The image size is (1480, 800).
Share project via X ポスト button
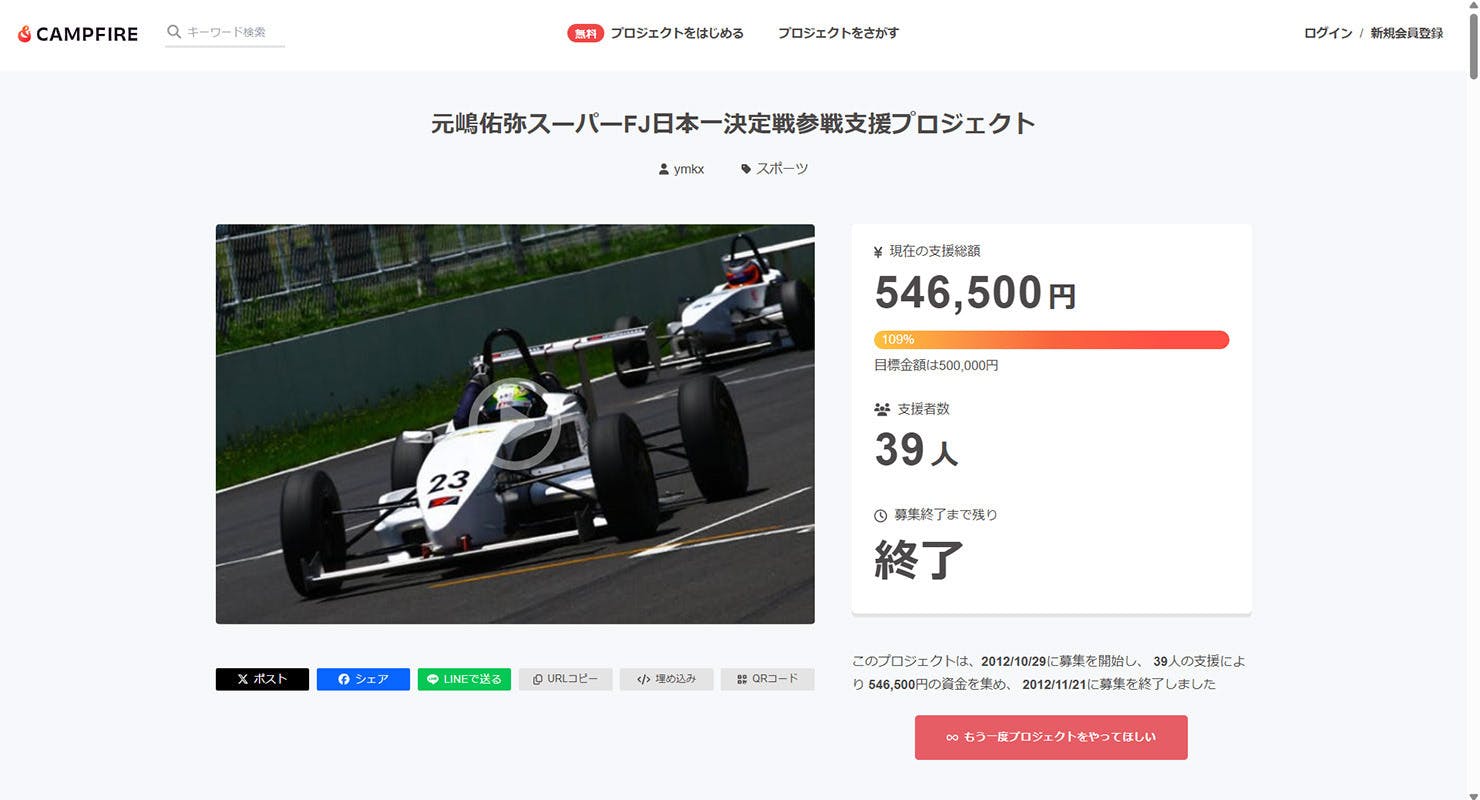pos(262,679)
